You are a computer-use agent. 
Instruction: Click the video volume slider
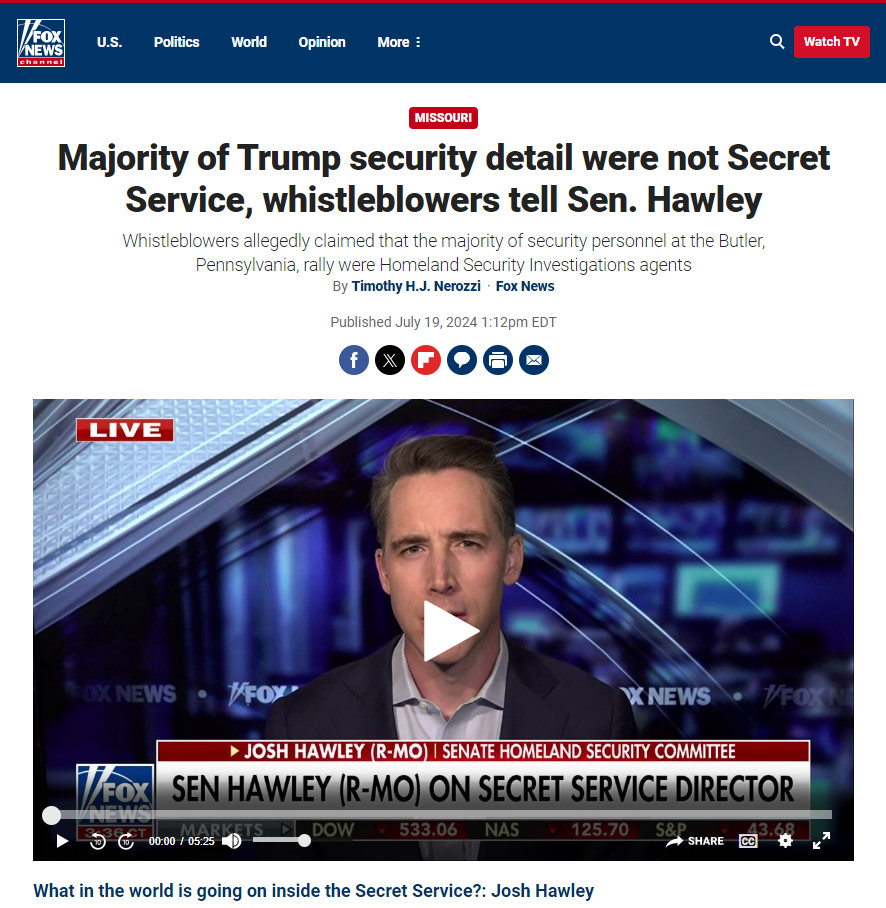279,841
